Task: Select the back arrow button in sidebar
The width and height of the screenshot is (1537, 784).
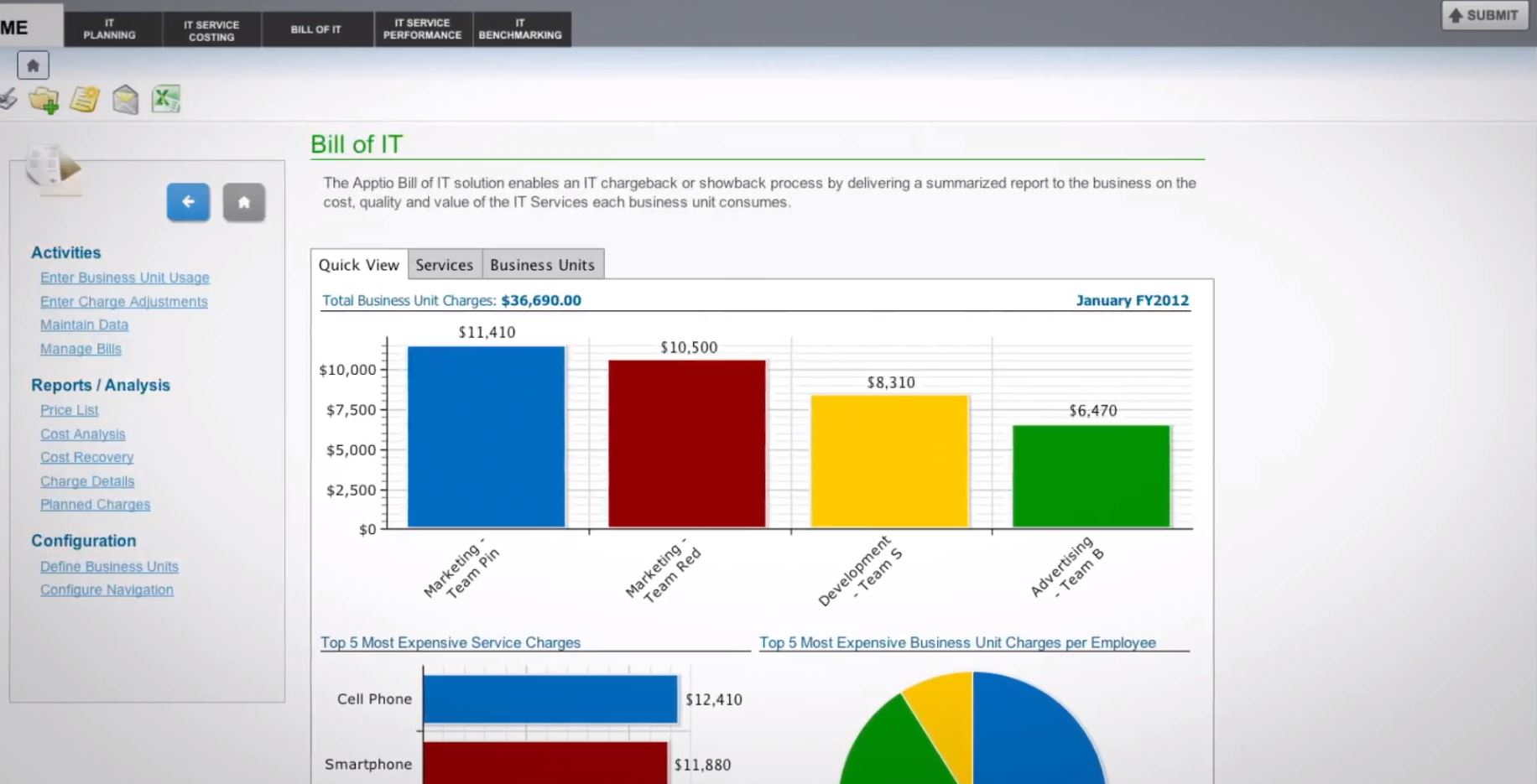Action: pos(188,202)
